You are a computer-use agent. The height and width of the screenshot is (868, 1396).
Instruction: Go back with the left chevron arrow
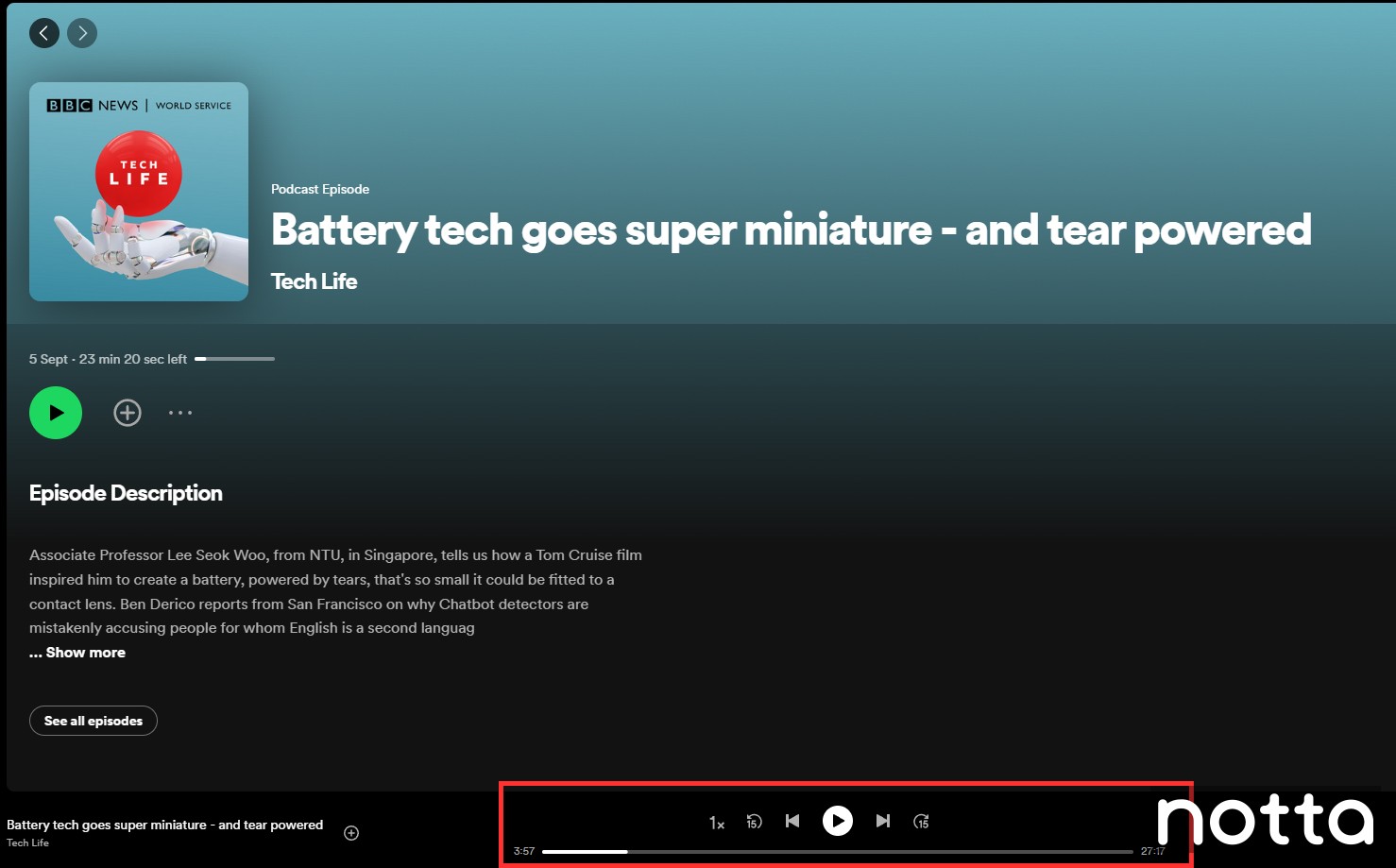[44, 33]
